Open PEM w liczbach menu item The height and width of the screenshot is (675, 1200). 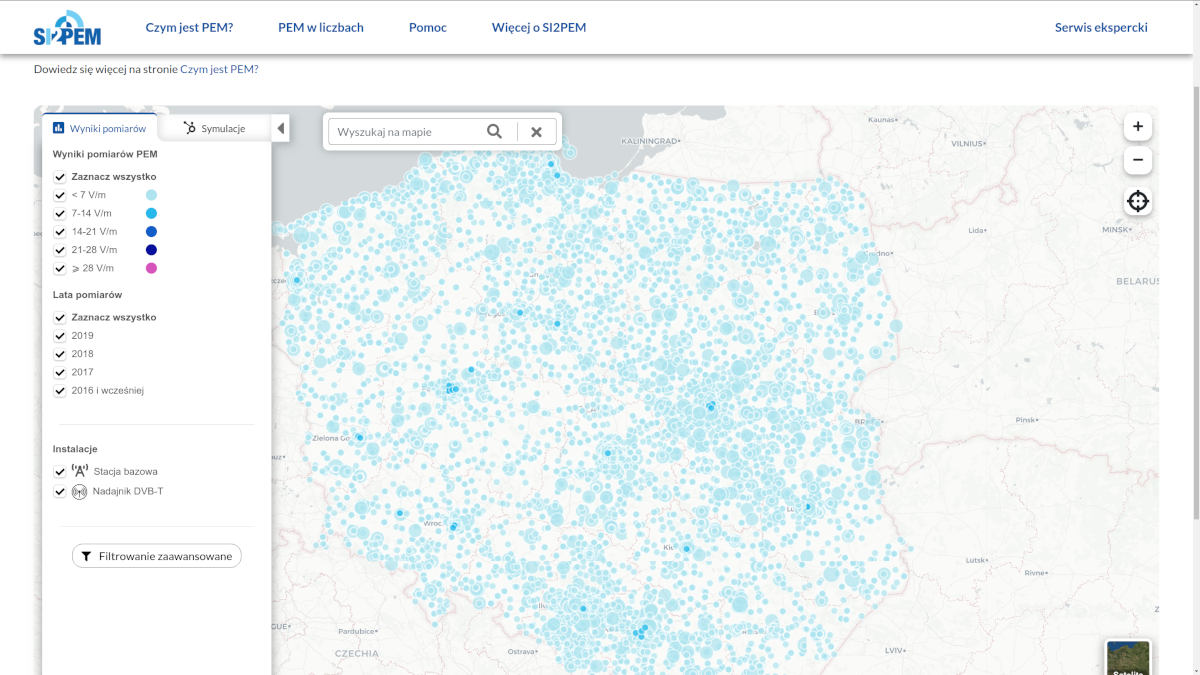(x=321, y=28)
